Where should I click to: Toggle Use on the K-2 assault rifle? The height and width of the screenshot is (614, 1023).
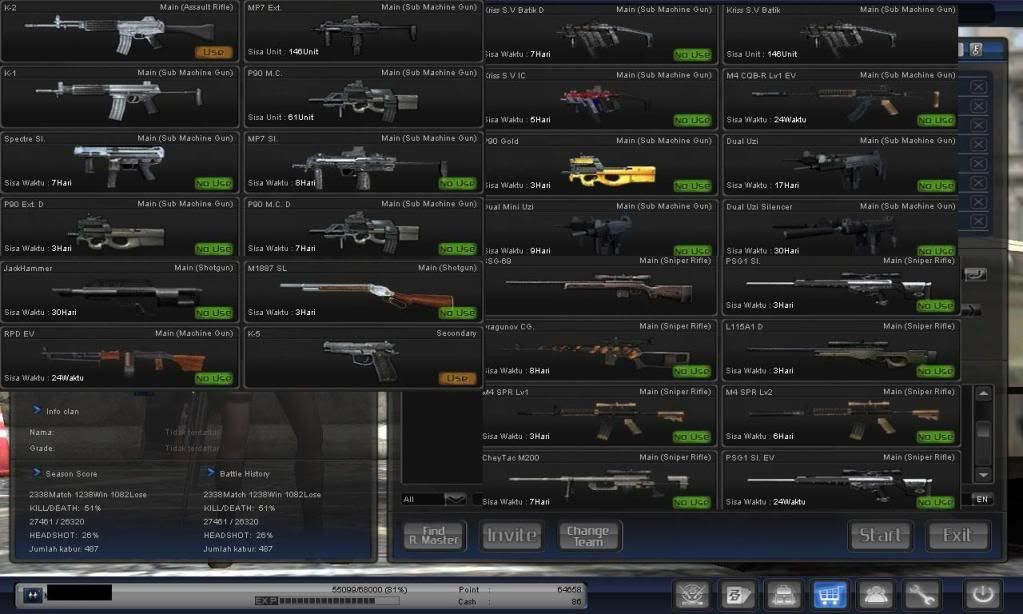(x=213, y=52)
